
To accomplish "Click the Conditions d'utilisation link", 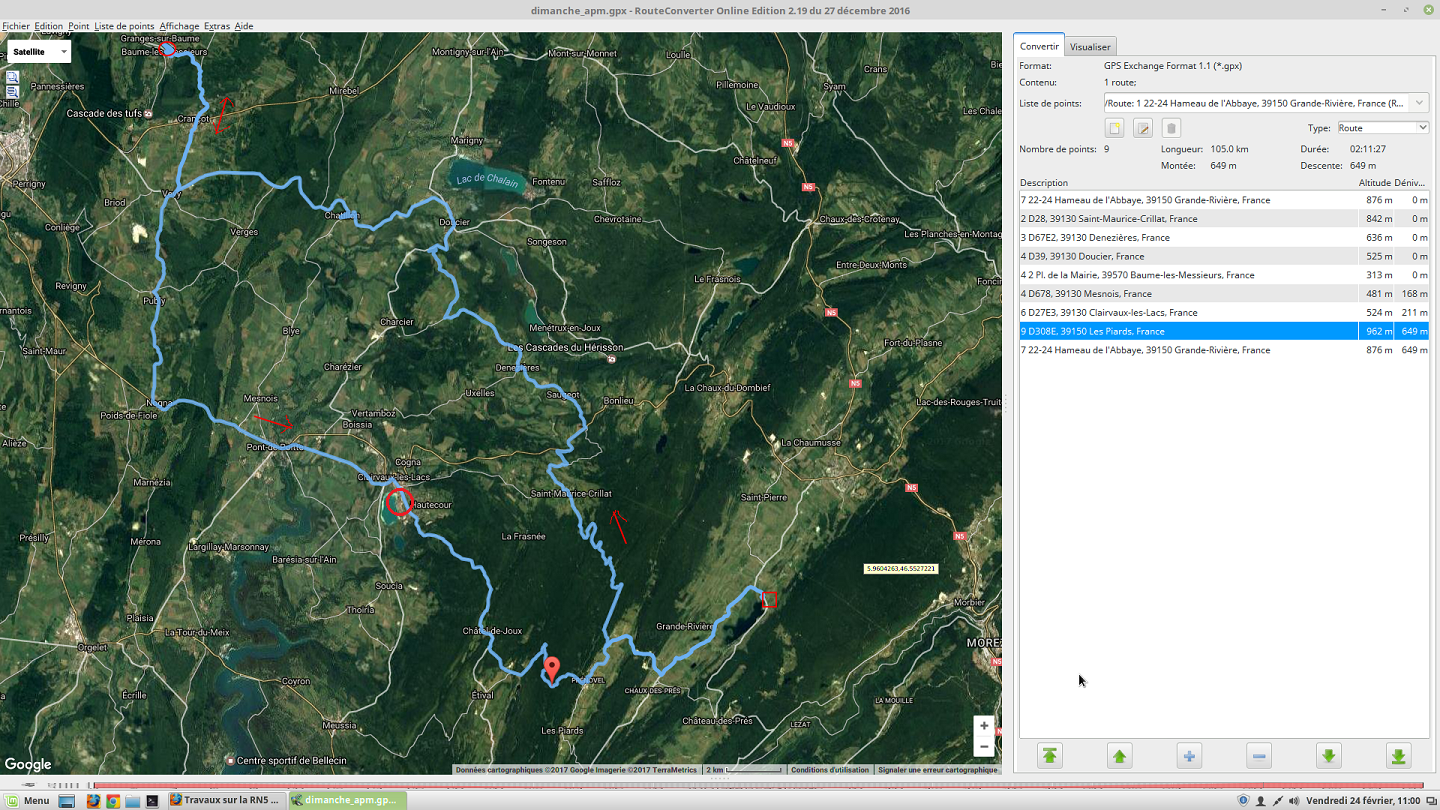I will click(830, 770).
